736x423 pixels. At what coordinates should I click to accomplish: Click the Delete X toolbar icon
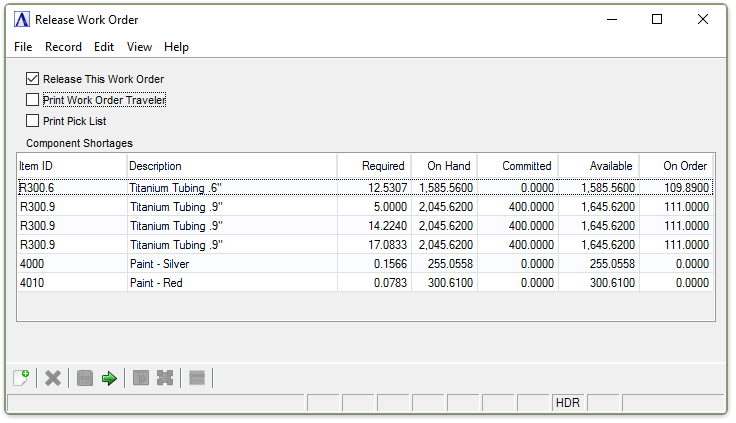click(x=53, y=378)
